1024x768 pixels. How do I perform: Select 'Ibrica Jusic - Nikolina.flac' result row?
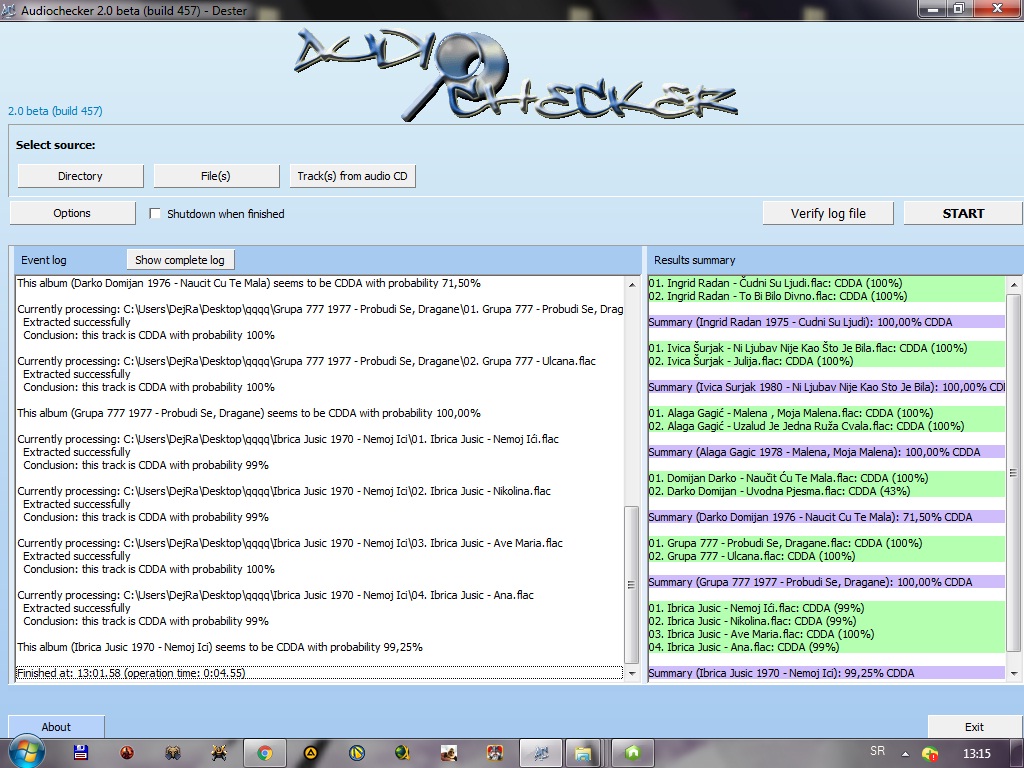(827, 621)
